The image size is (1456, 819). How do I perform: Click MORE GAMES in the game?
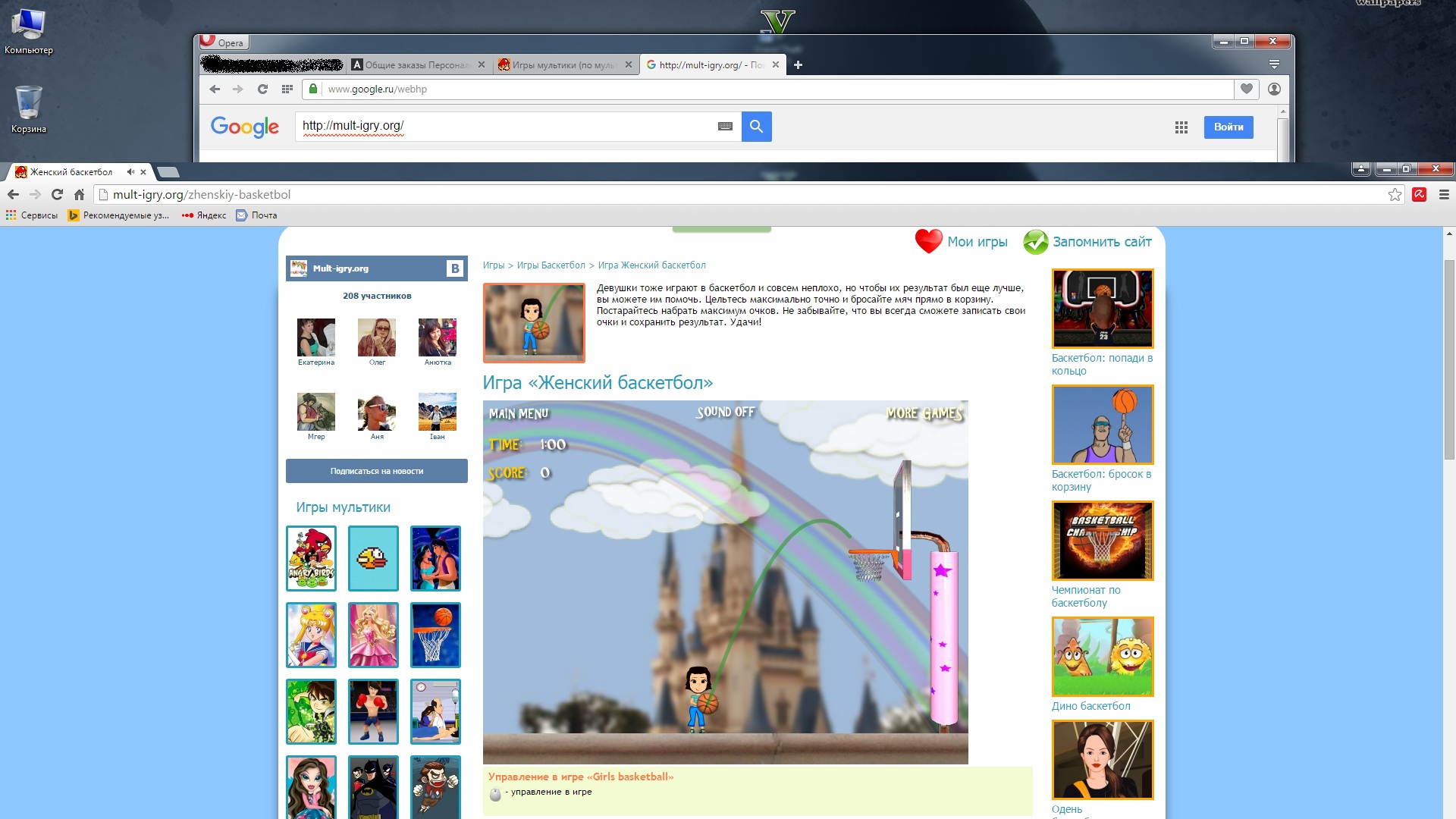(x=924, y=413)
